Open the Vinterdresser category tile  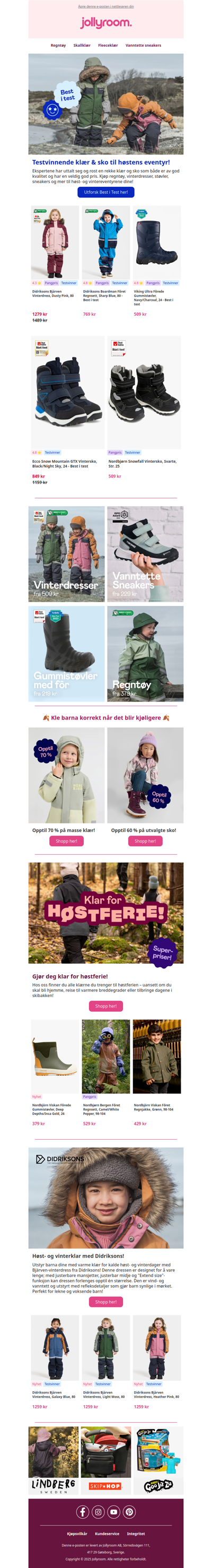click(66, 554)
